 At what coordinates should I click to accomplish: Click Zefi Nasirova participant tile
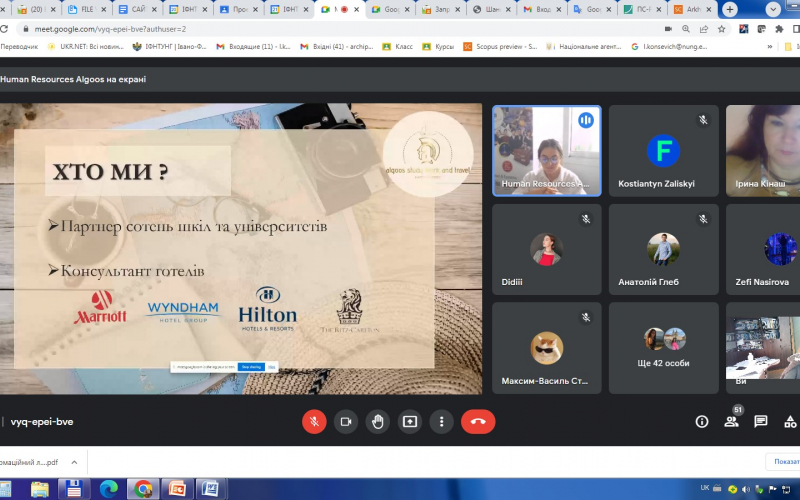click(x=763, y=249)
